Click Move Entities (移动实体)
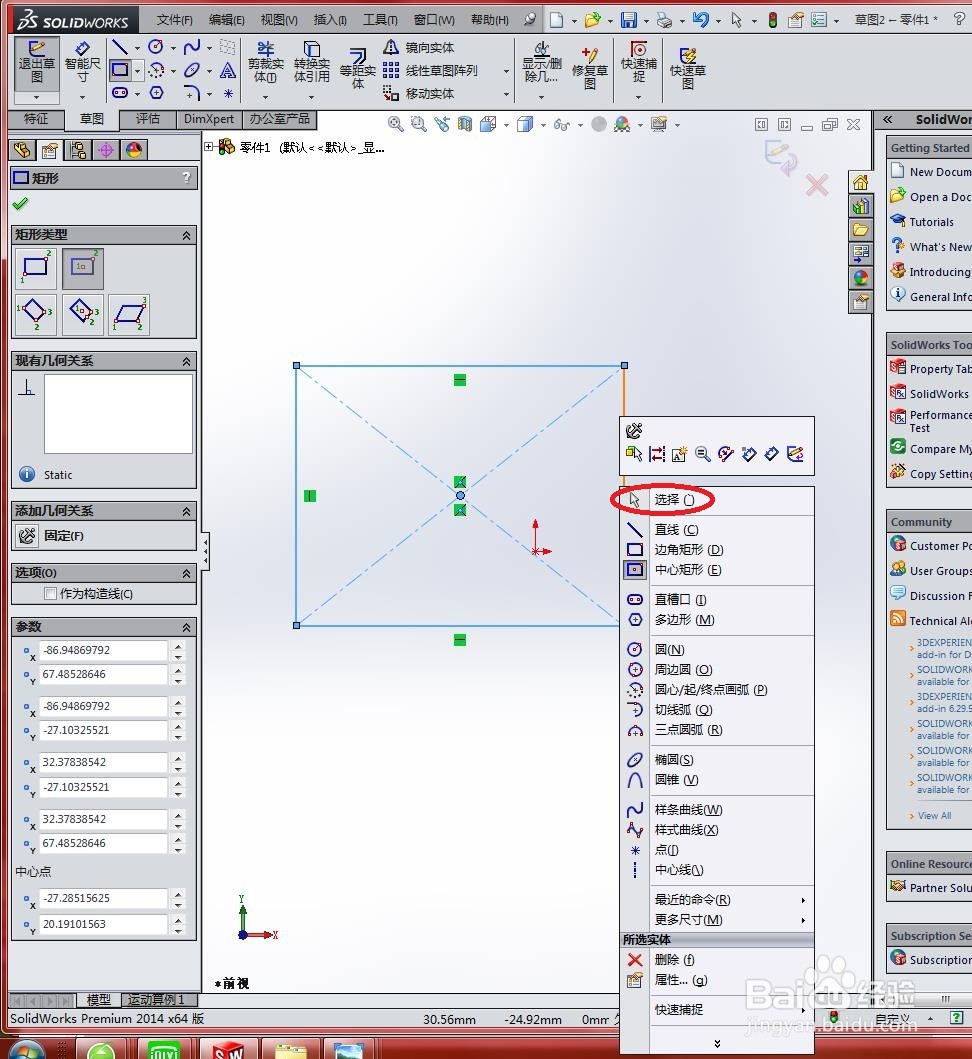The height and width of the screenshot is (1059, 972). click(x=419, y=93)
